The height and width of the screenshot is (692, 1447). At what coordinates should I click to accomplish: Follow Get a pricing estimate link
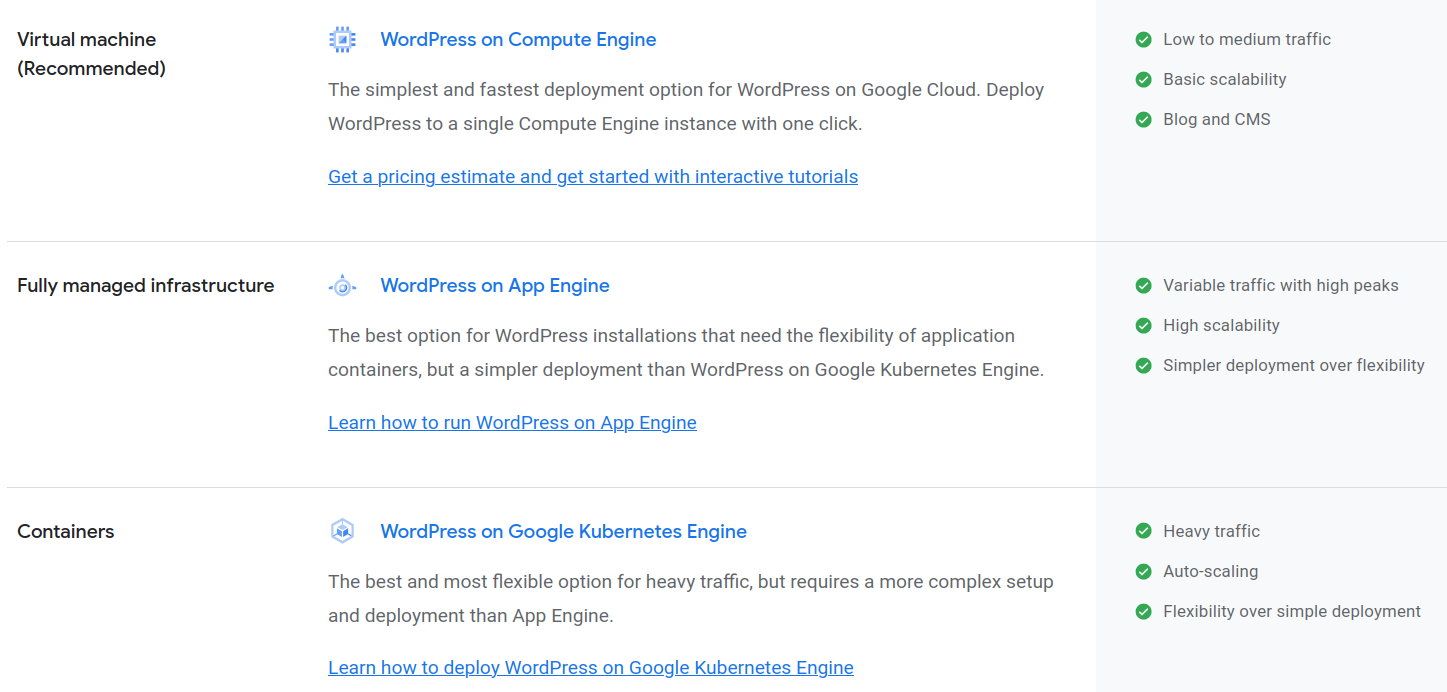pos(593,177)
